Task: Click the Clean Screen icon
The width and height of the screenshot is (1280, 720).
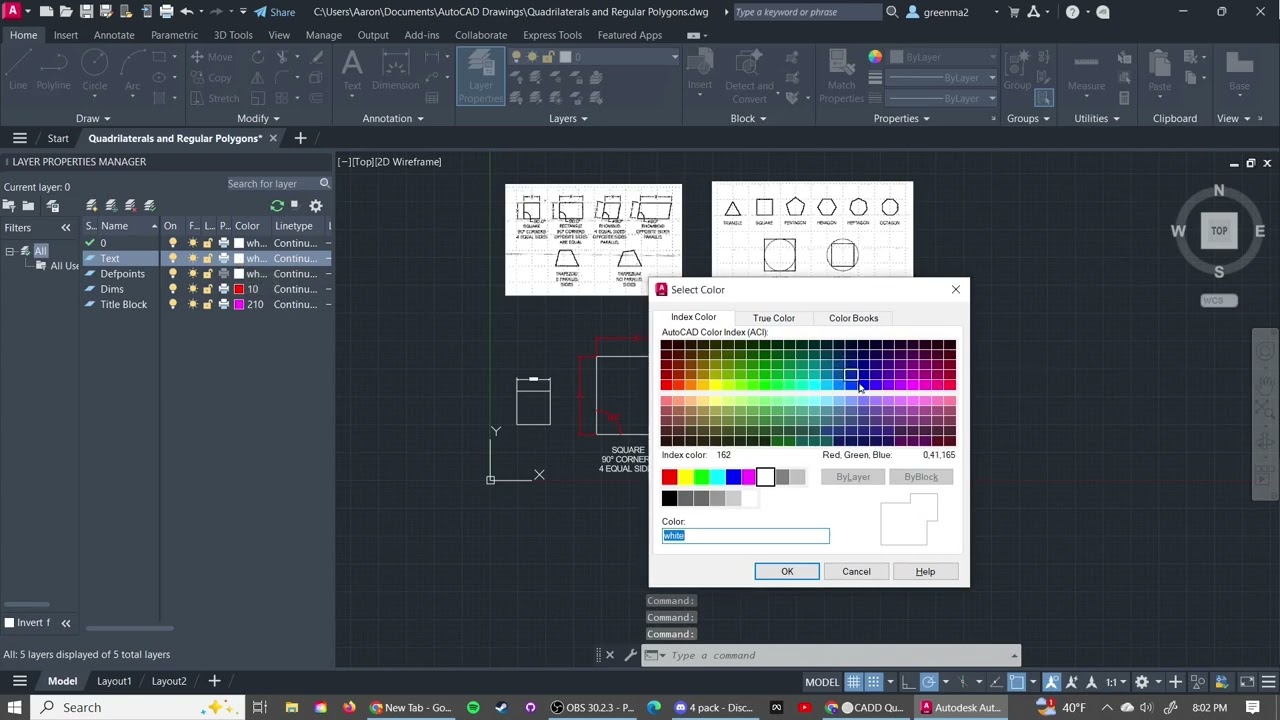Action: coord(1247,682)
